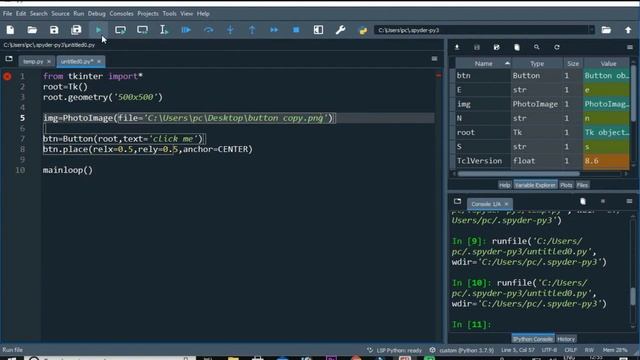Click the custom Python 3.7.9 interpreter status
The width and height of the screenshot is (640, 360).
point(462,350)
